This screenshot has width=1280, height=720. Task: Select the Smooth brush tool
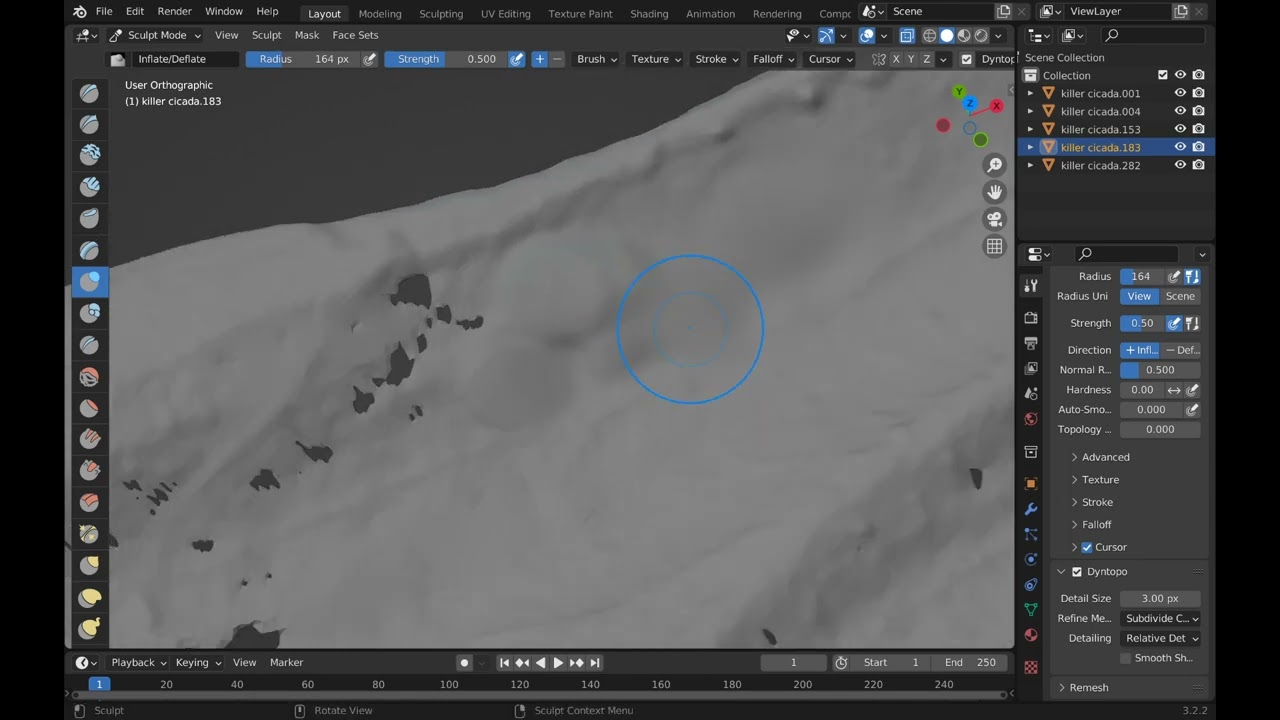tap(90, 377)
